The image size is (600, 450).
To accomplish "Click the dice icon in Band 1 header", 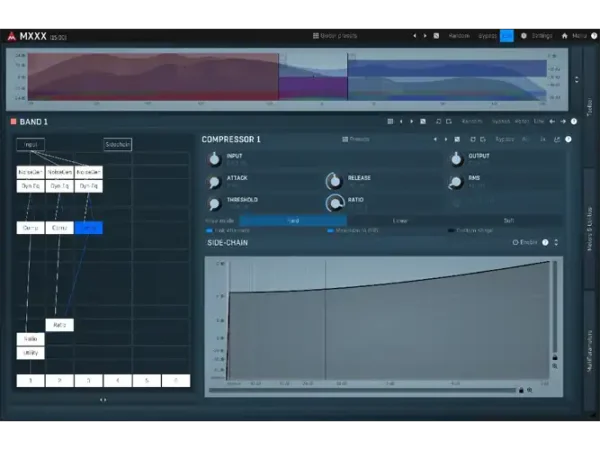I will coord(423,121).
